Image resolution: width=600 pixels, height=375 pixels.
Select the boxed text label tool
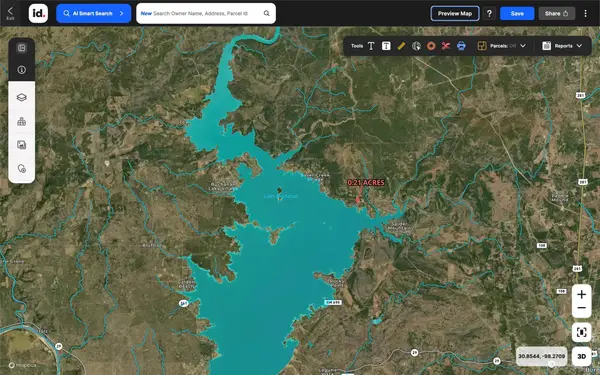[386, 46]
